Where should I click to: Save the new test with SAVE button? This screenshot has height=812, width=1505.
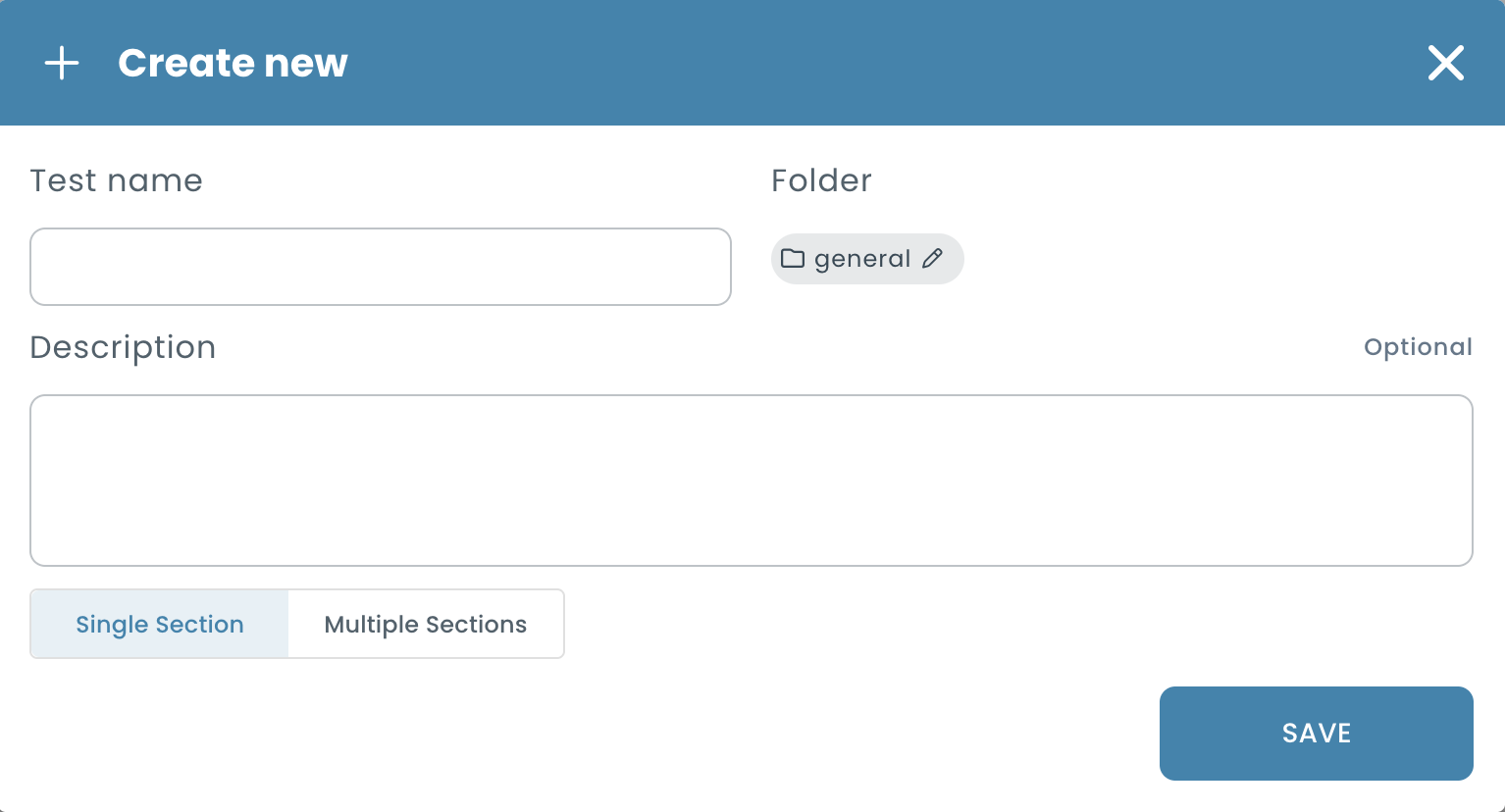(x=1317, y=734)
